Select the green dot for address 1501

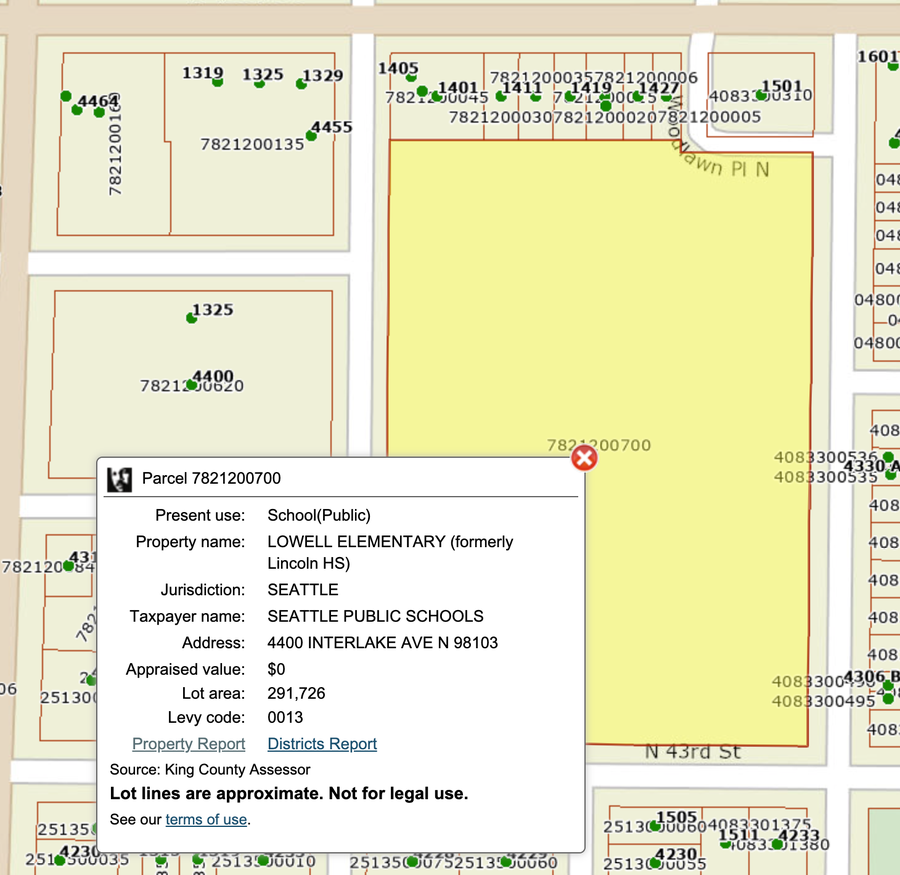click(762, 96)
